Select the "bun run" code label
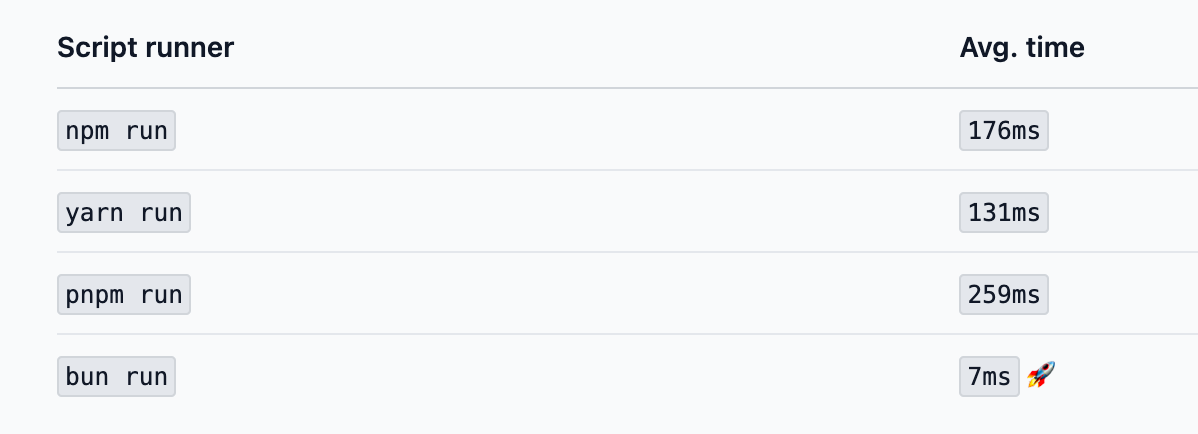Screen dimensions: 1198x434 pyautogui.click(x=116, y=377)
